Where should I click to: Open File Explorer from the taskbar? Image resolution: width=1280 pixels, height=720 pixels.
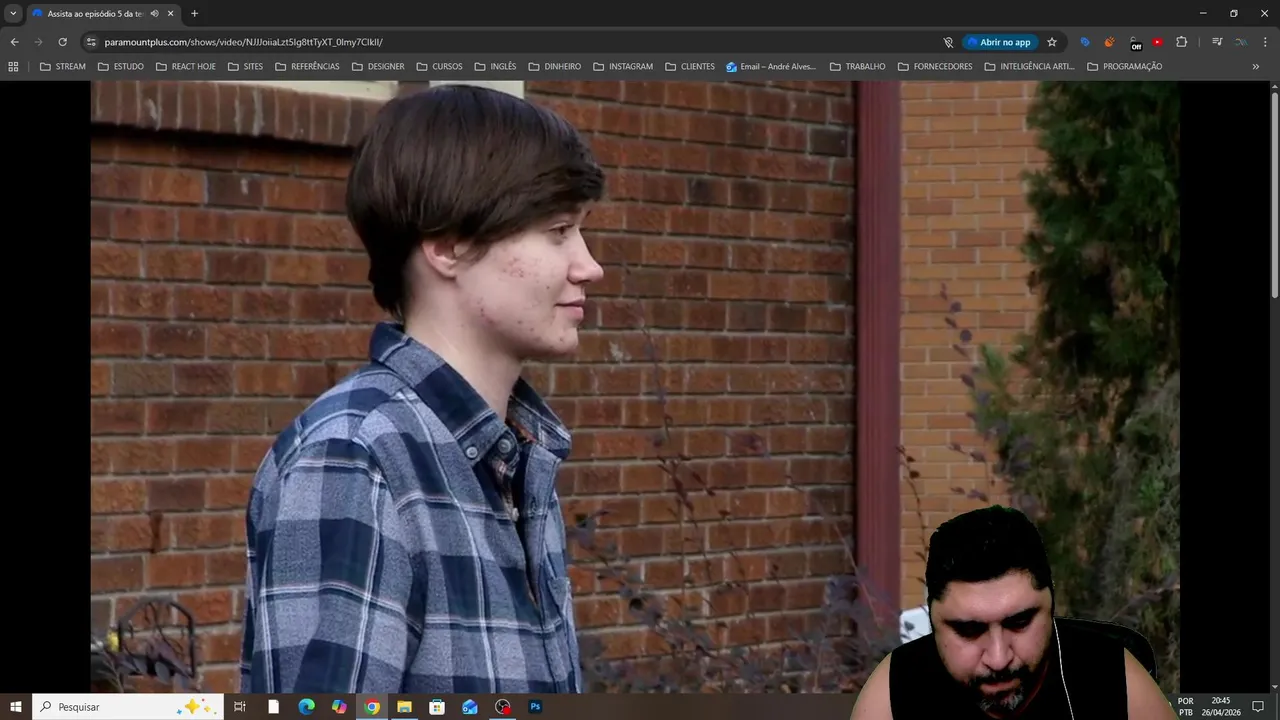click(404, 707)
